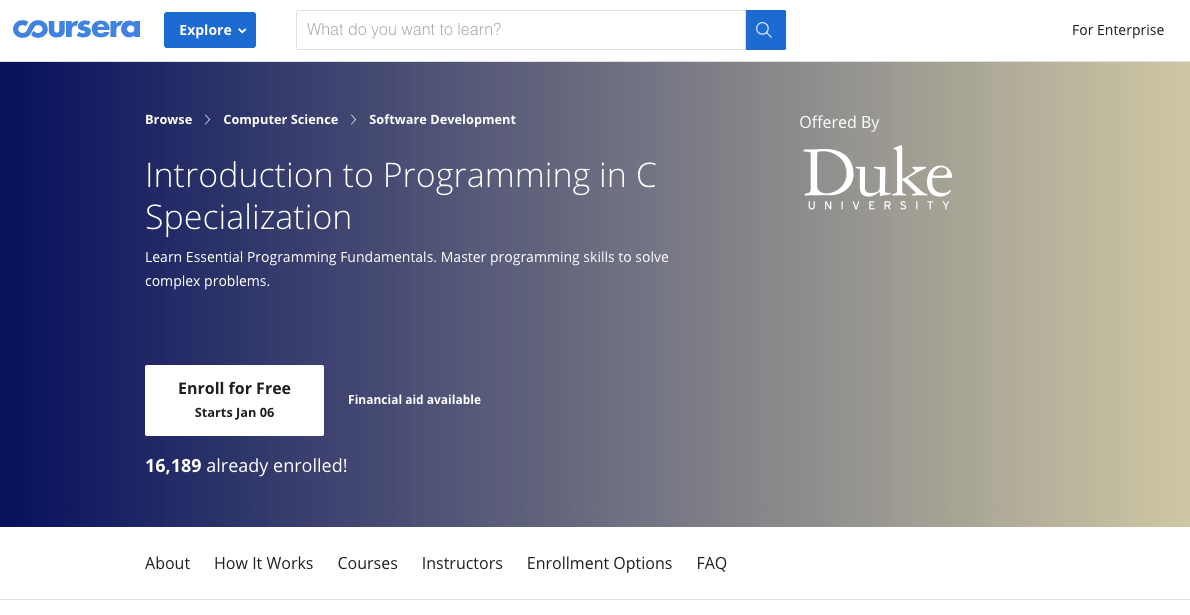1190x615 pixels.
Task: Open the Financial aid available link
Action: 414,400
